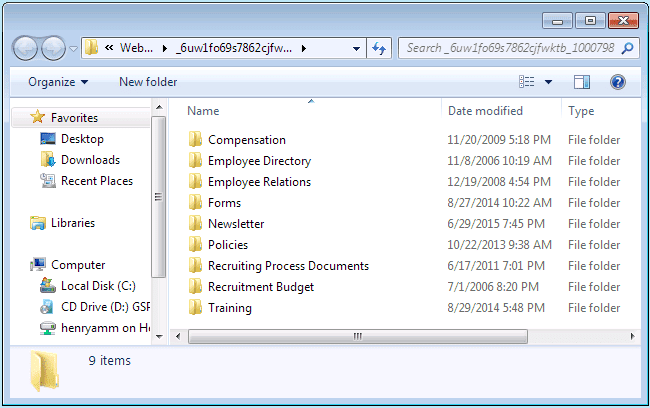Click horizontal scrollbar right arrow
The width and height of the screenshot is (650, 408).
[x=632, y=336]
